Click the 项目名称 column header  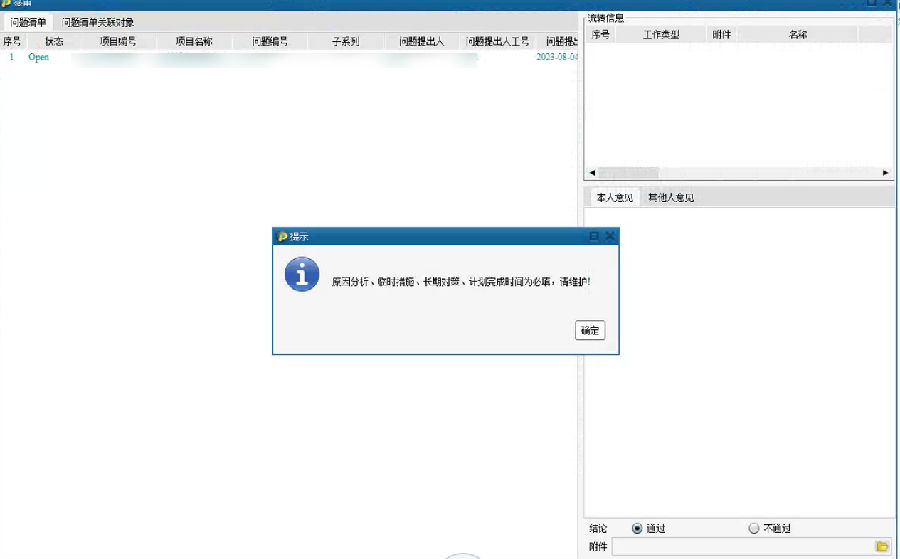click(x=194, y=41)
